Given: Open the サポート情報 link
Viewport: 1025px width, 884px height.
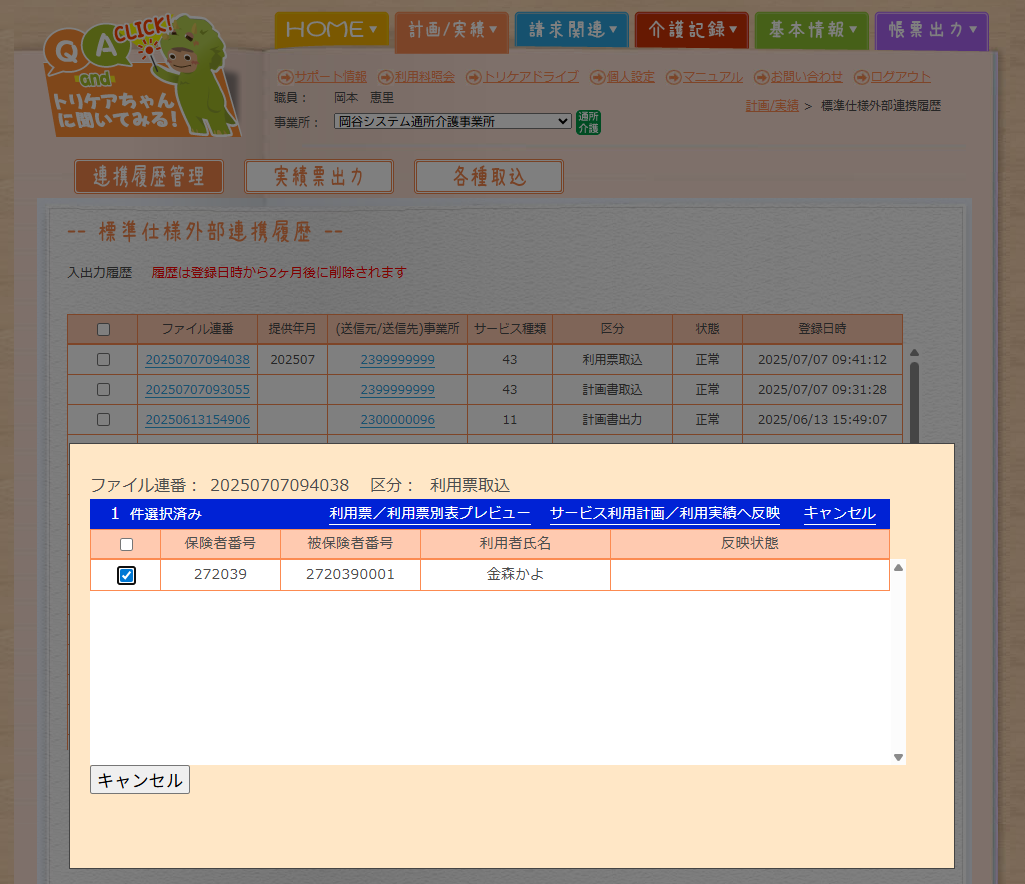Looking at the screenshot, I should [x=330, y=77].
